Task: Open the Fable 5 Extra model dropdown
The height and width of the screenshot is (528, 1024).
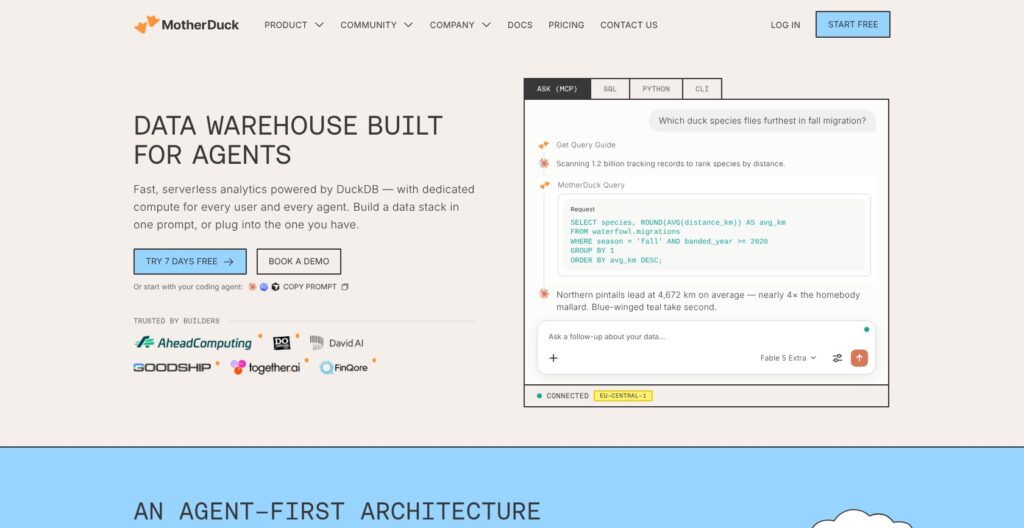Action: coord(788,358)
